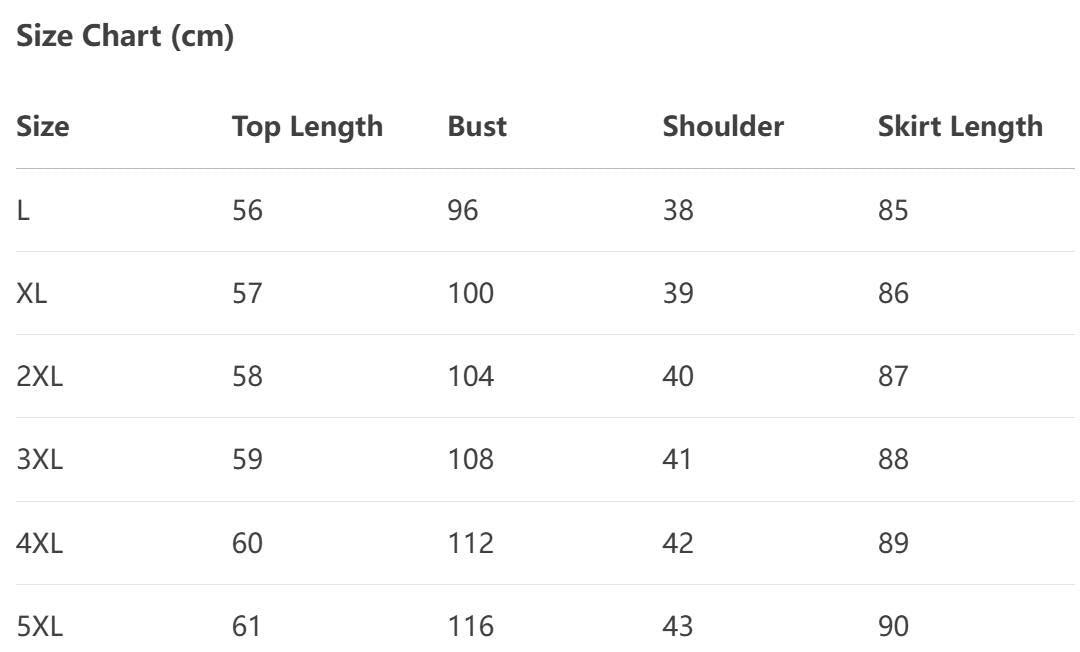This screenshot has height=652, width=1080.
Task: Click the Size column header
Action: pyautogui.click(x=43, y=127)
